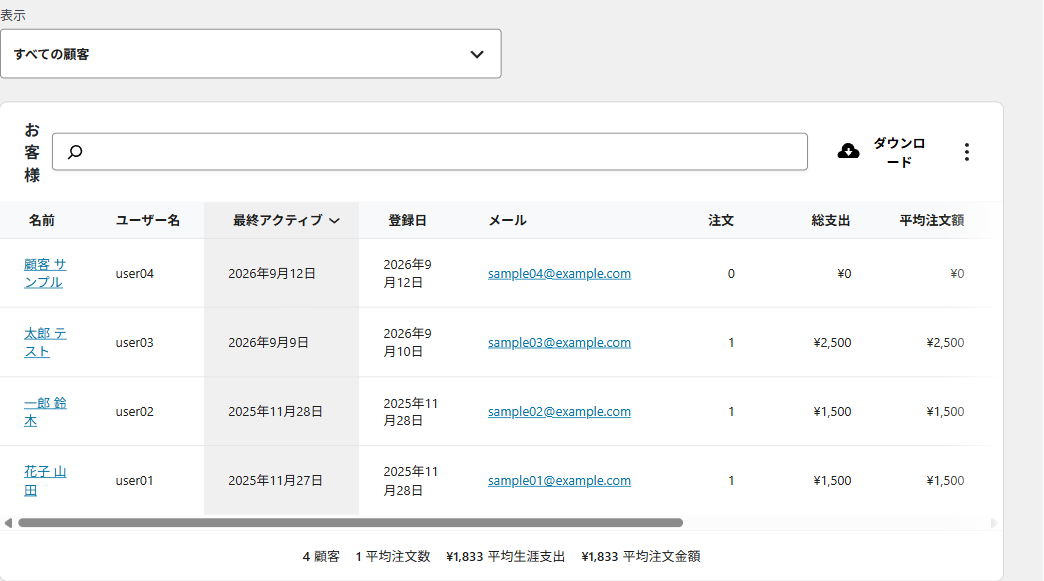Click the scrollbar left arrow

click(x=8, y=523)
